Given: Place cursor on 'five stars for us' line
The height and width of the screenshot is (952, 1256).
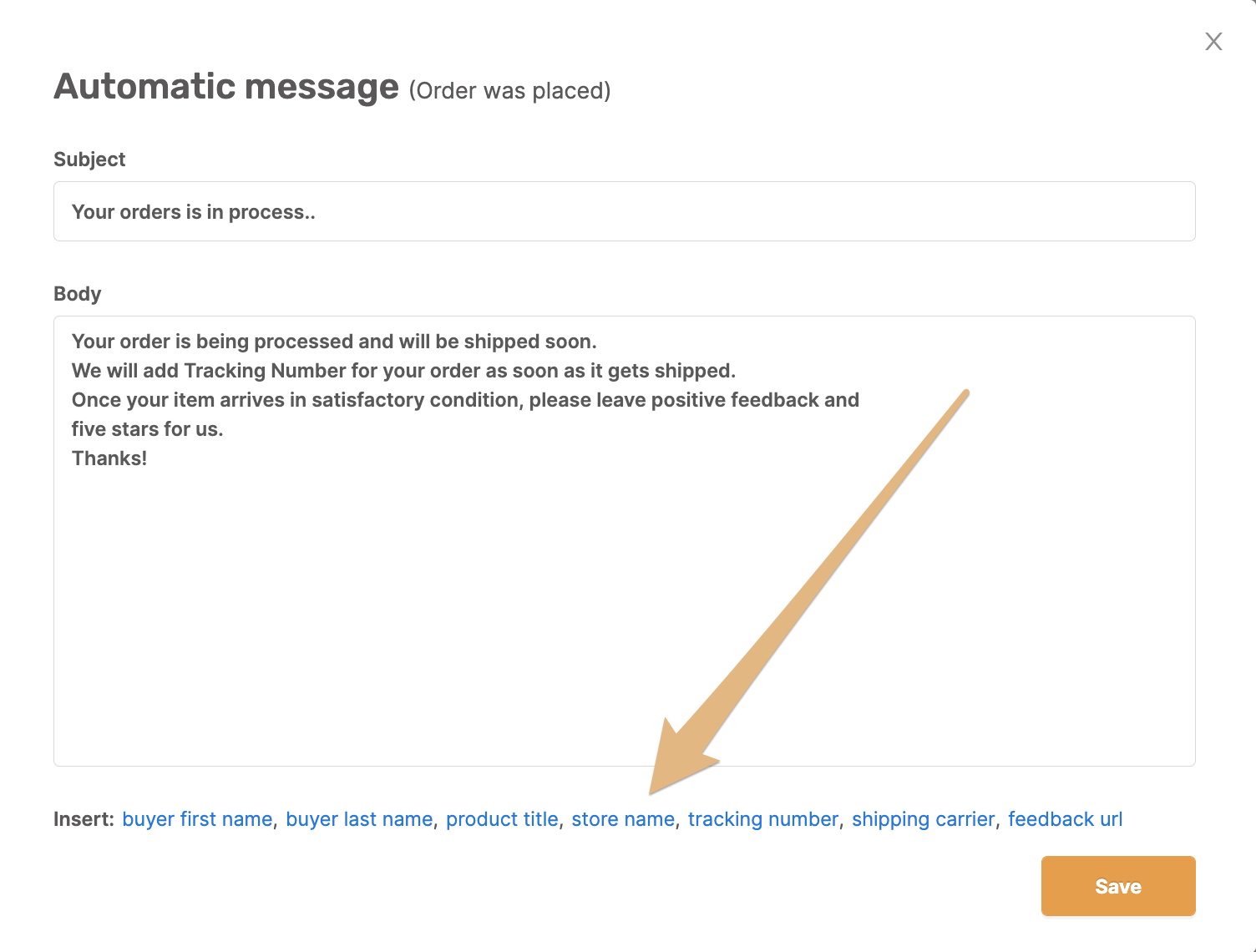Looking at the screenshot, I should click(x=148, y=429).
